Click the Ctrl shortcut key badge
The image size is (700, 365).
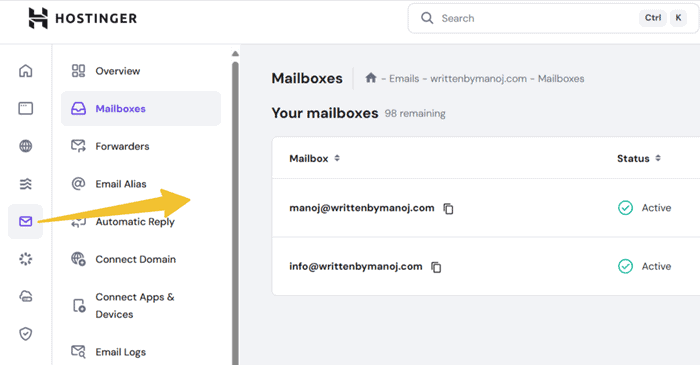(x=653, y=18)
